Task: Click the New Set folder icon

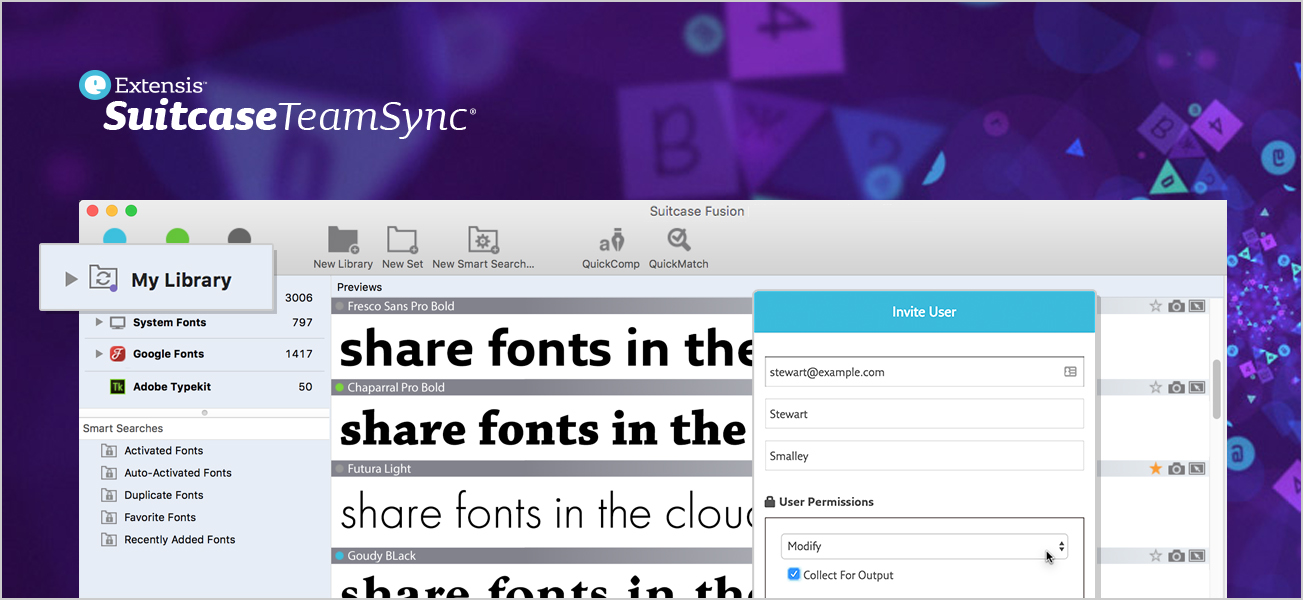Action: (402, 241)
